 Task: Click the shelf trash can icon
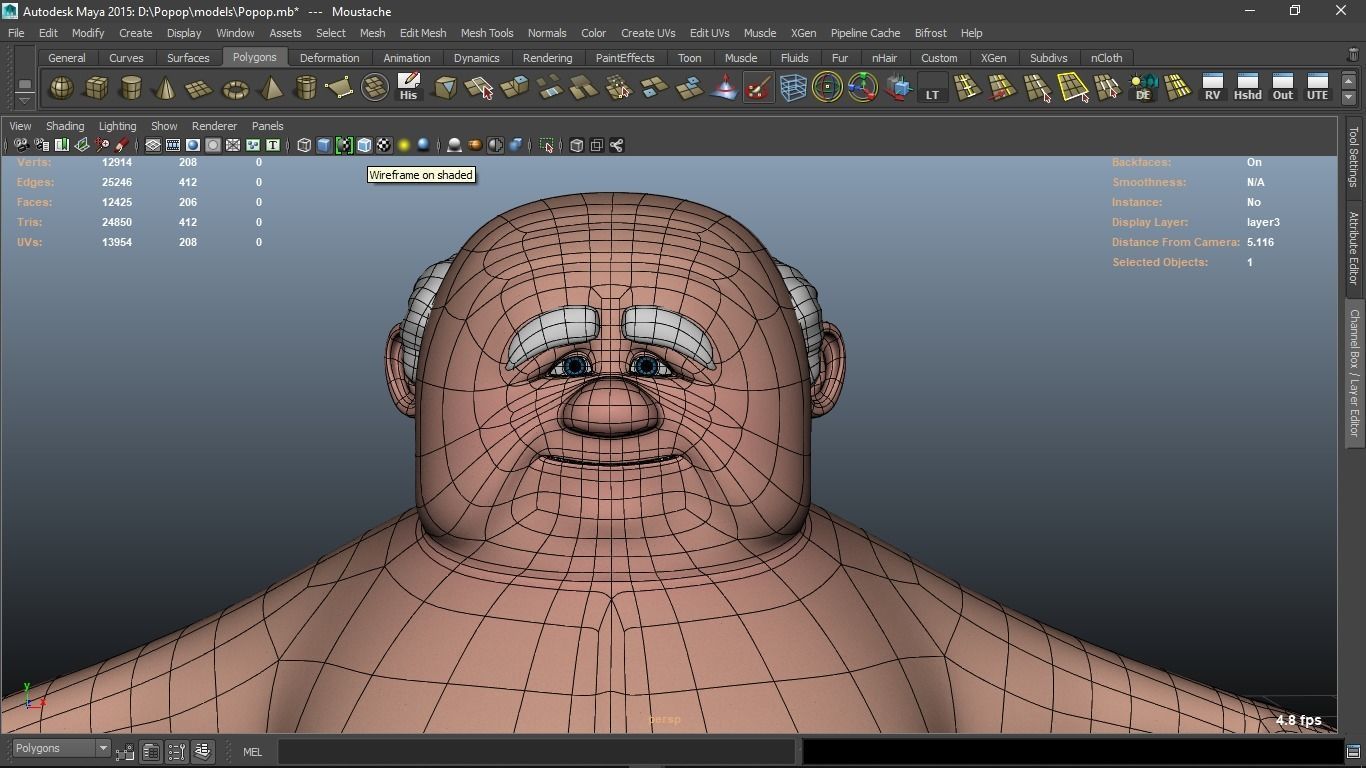click(x=1353, y=56)
